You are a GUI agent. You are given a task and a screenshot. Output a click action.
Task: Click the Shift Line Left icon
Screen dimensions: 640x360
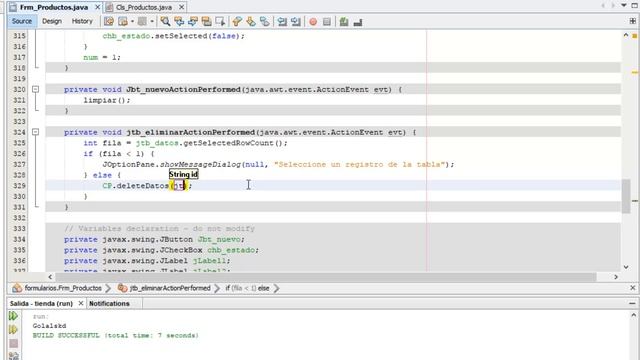coord(282,22)
